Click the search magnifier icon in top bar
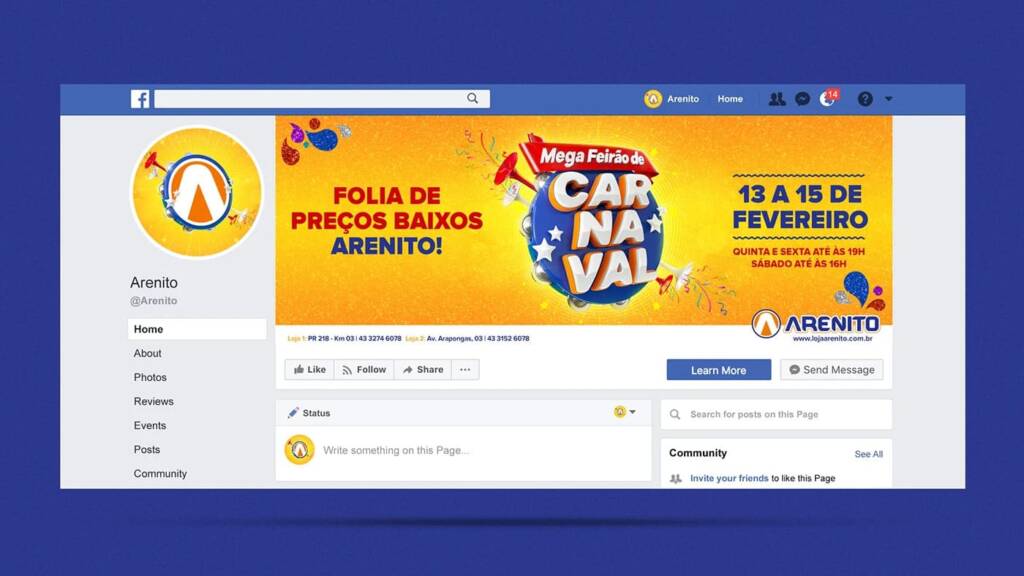Image resolution: width=1024 pixels, height=576 pixels. 472,99
